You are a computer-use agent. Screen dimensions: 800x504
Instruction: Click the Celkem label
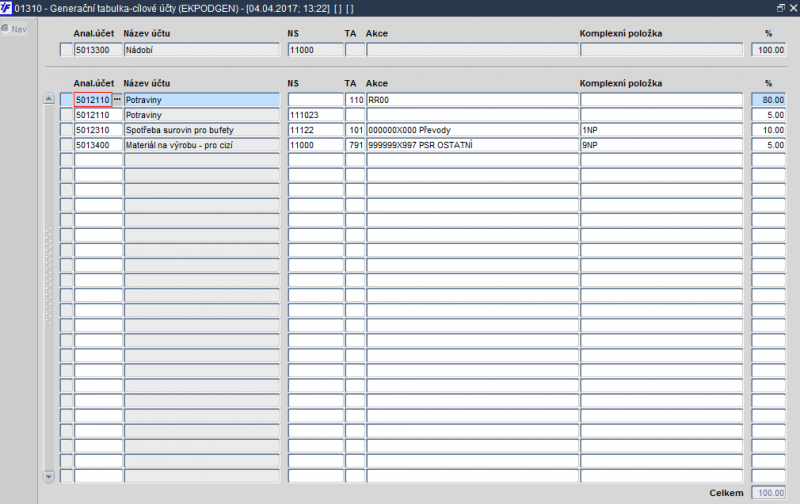click(727, 493)
